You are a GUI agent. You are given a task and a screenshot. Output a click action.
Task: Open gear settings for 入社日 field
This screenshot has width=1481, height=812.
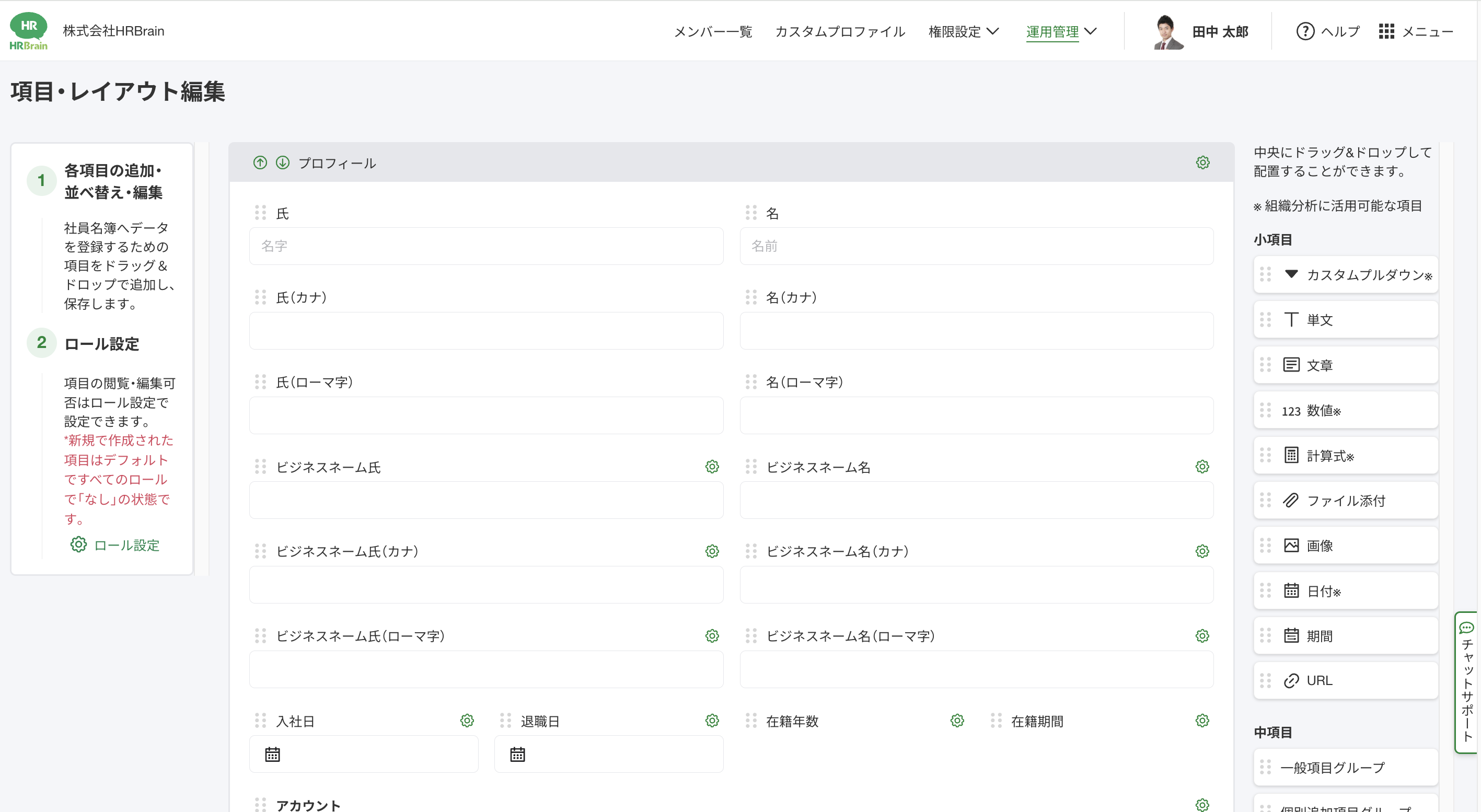[x=467, y=721]
